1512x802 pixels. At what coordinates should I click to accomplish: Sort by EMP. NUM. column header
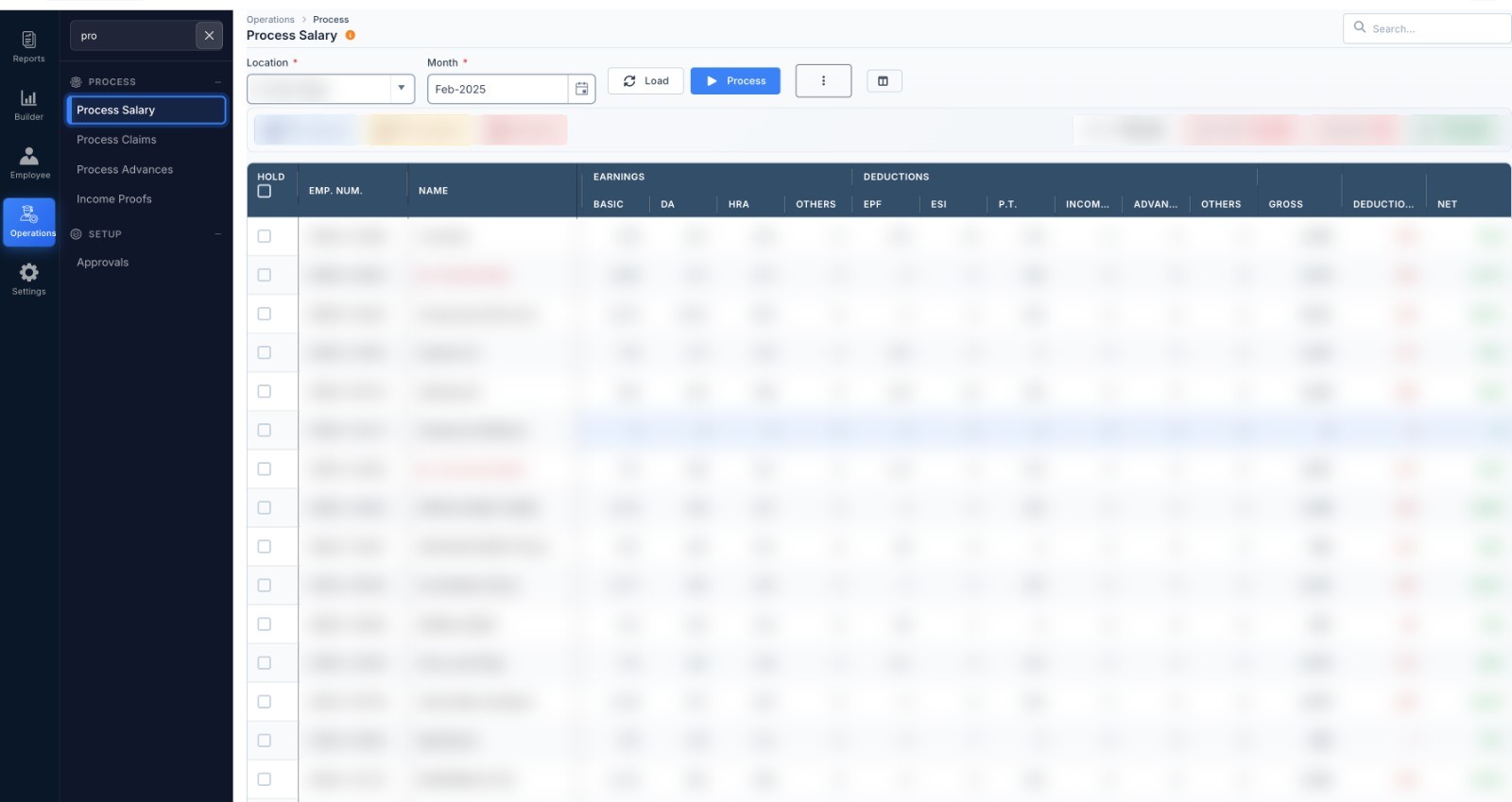335,191
